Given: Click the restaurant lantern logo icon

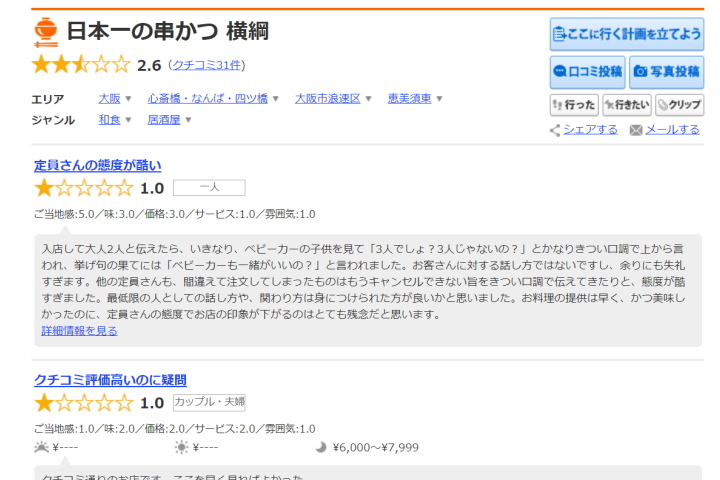Looking at the screenshot, I should [x=46, y=32].
